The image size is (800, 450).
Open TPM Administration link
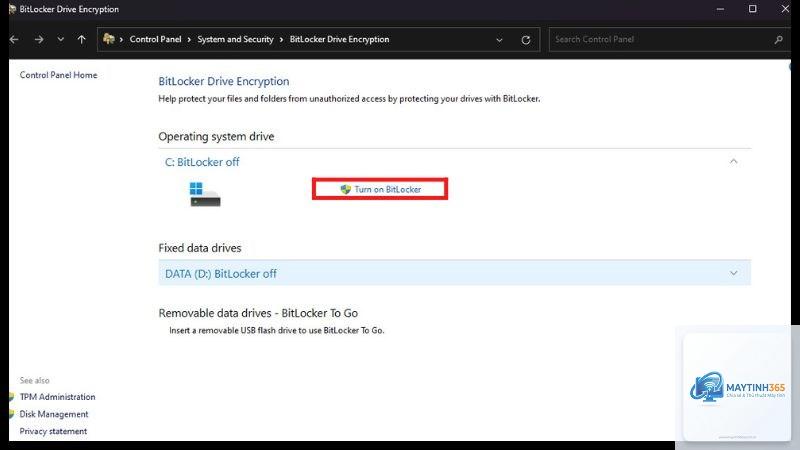[x=57, y=397]
